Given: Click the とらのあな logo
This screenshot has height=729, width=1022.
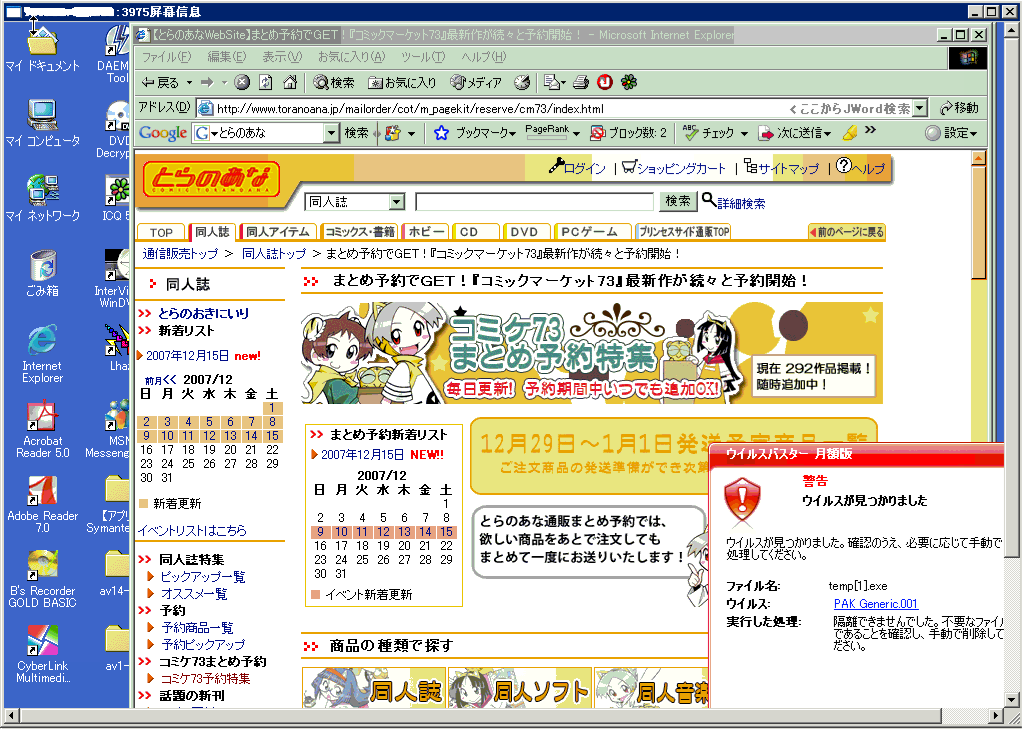Looking at the screenshot, I should pyautogui.click(x=212, y=179).
